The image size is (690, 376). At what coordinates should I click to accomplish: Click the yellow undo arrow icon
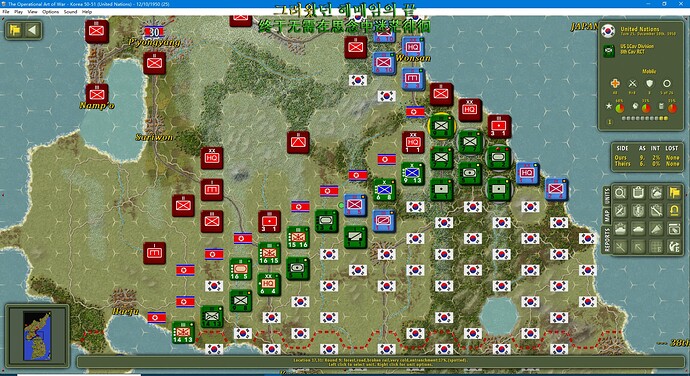point(675,210)
